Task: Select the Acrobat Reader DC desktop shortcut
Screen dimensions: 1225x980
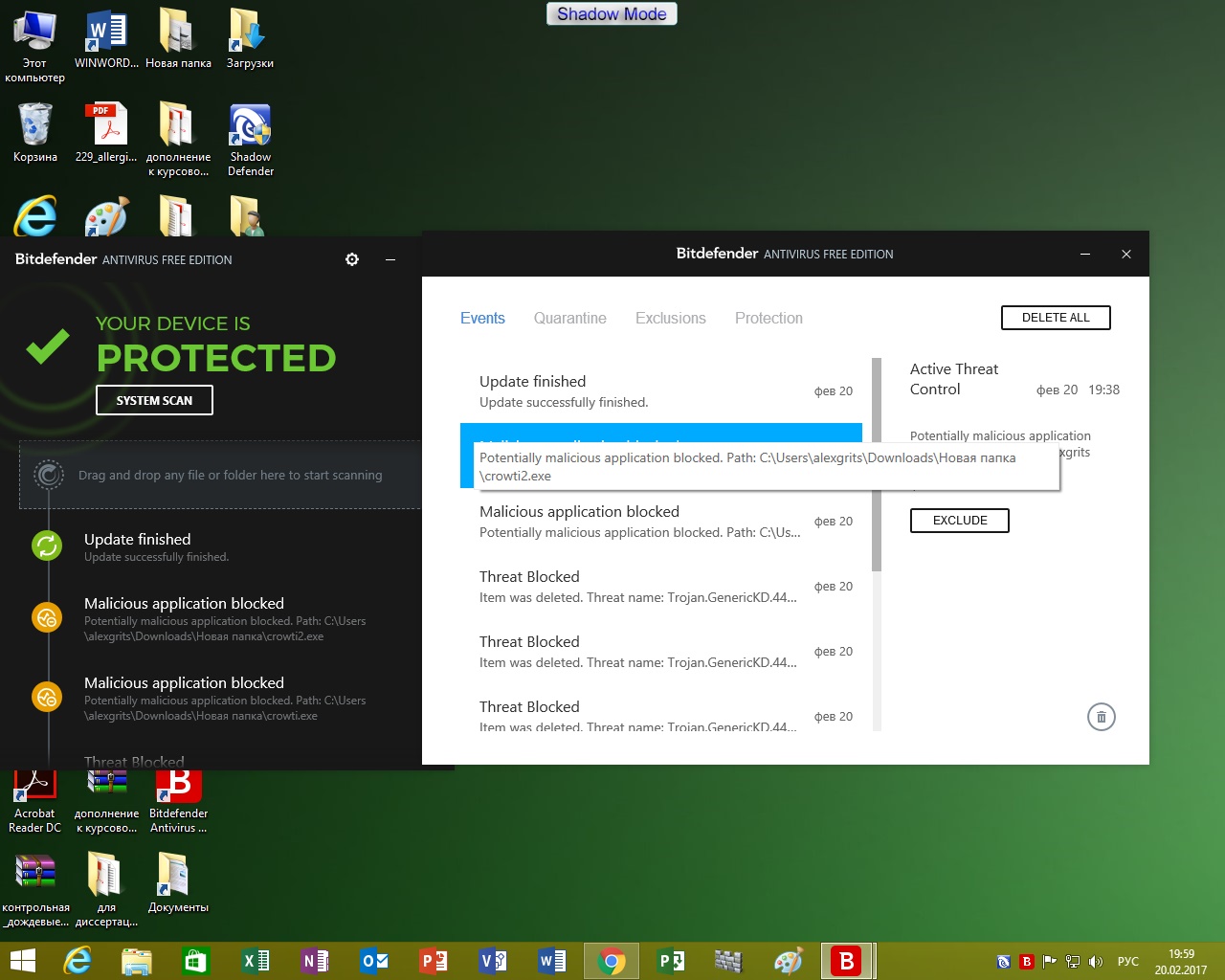Action: (34, 802)
